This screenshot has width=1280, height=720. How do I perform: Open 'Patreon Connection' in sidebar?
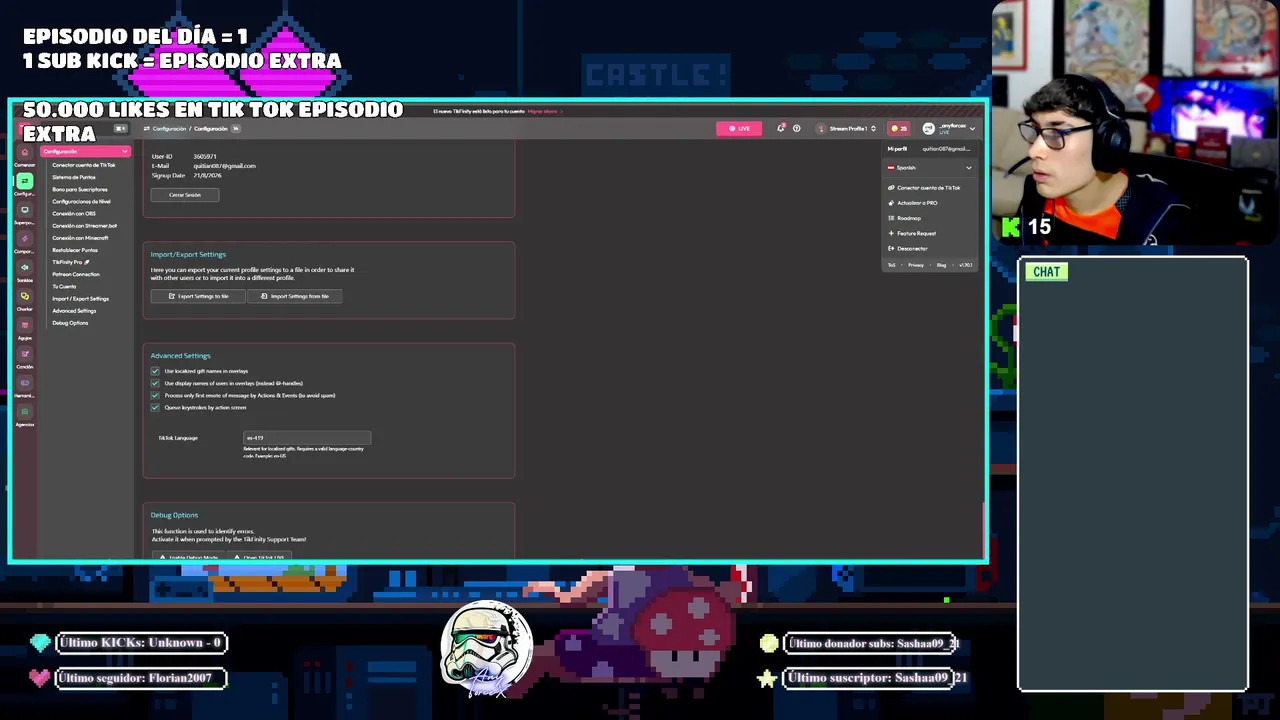coord(76,274)
